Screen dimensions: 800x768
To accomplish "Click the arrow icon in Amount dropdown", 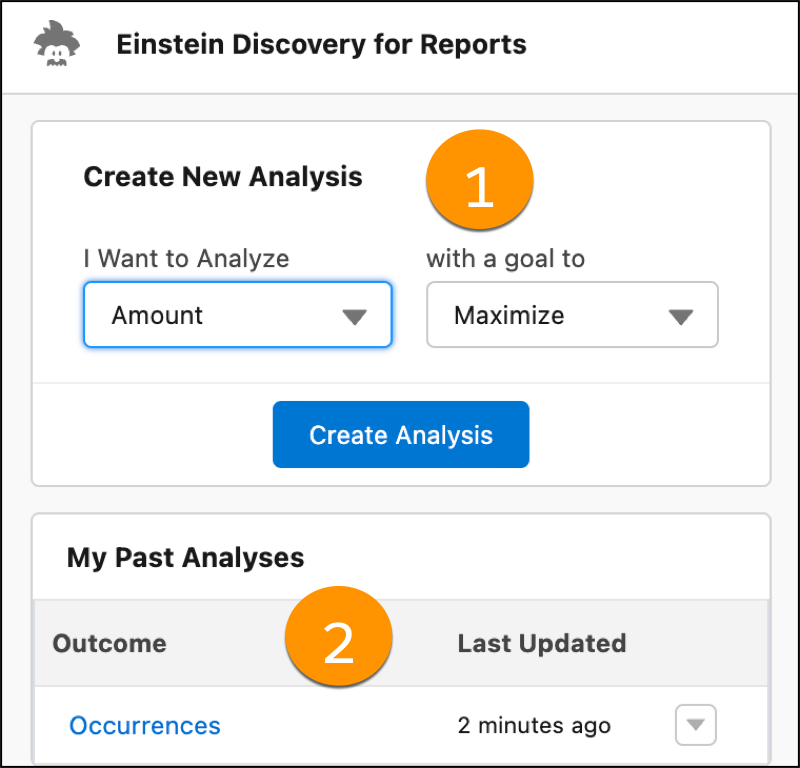I will (x=354, y=317).
